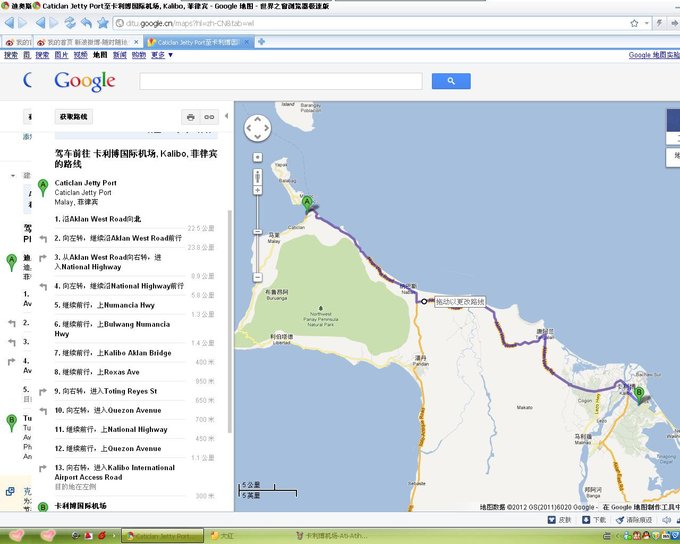
Task: Click the first blue back arrow in the toolbar
Action: point(9,23)
